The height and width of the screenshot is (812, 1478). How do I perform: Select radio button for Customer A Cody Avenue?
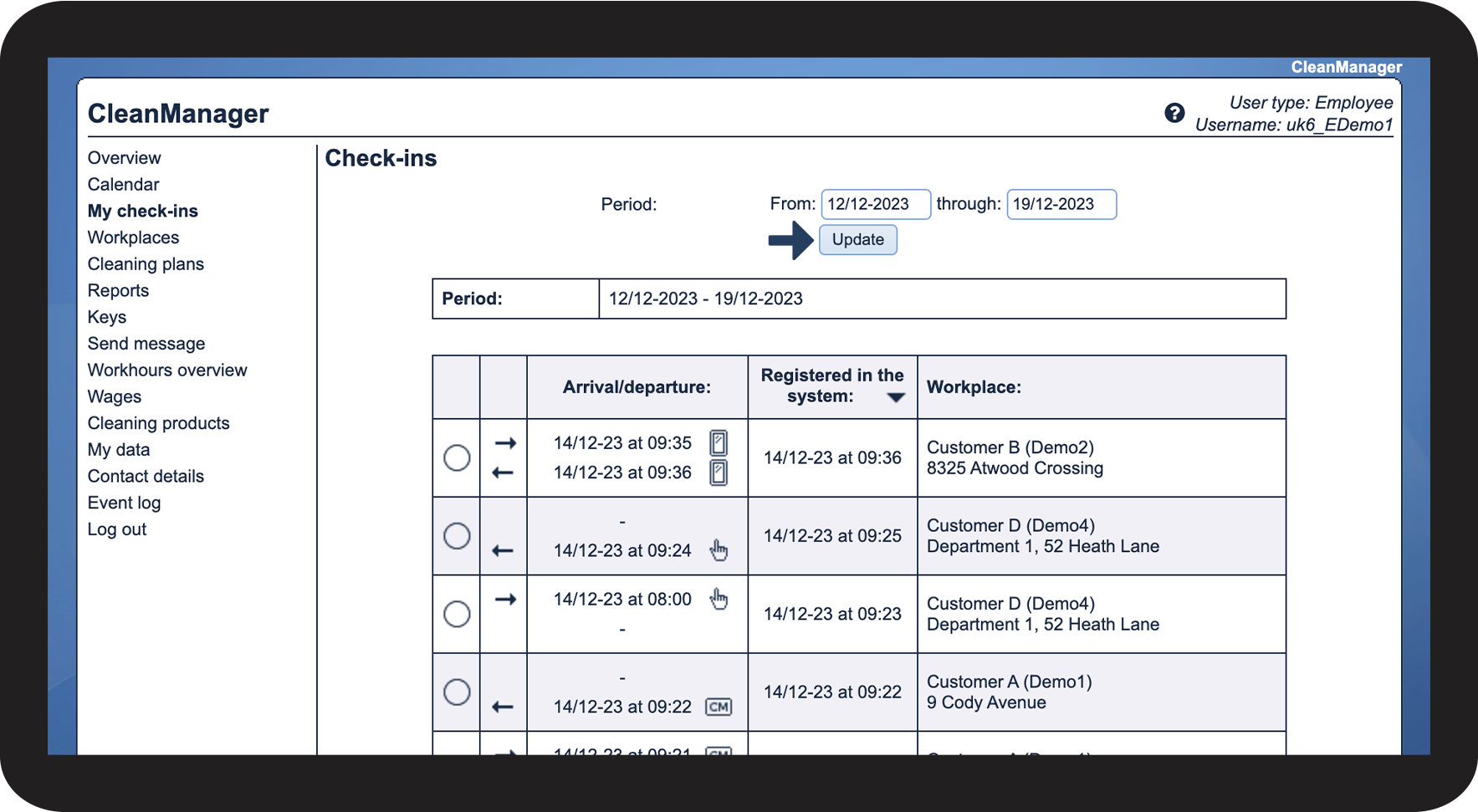pos(457,692)
